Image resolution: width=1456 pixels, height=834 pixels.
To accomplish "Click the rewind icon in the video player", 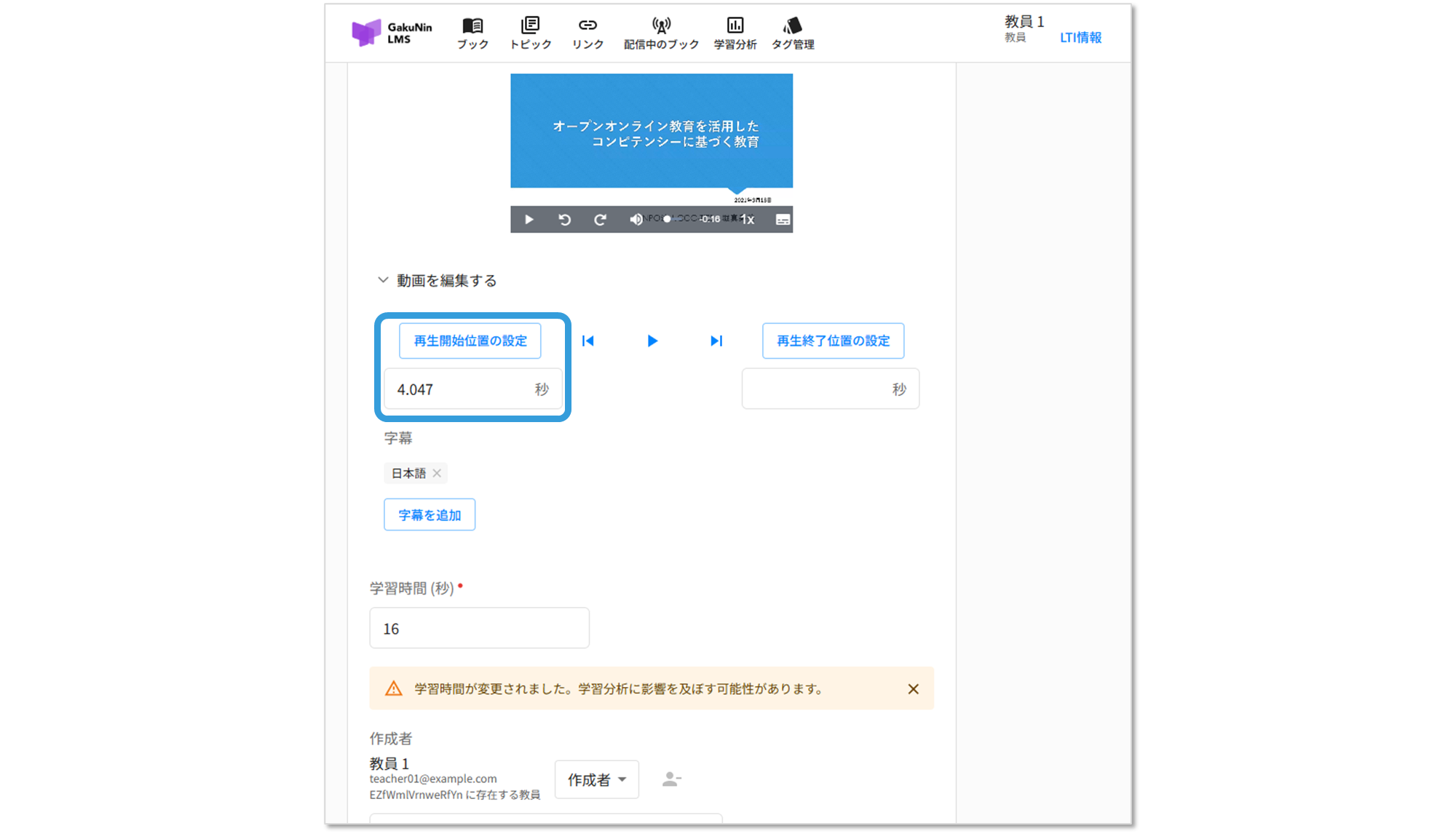I will pos(564,219).
